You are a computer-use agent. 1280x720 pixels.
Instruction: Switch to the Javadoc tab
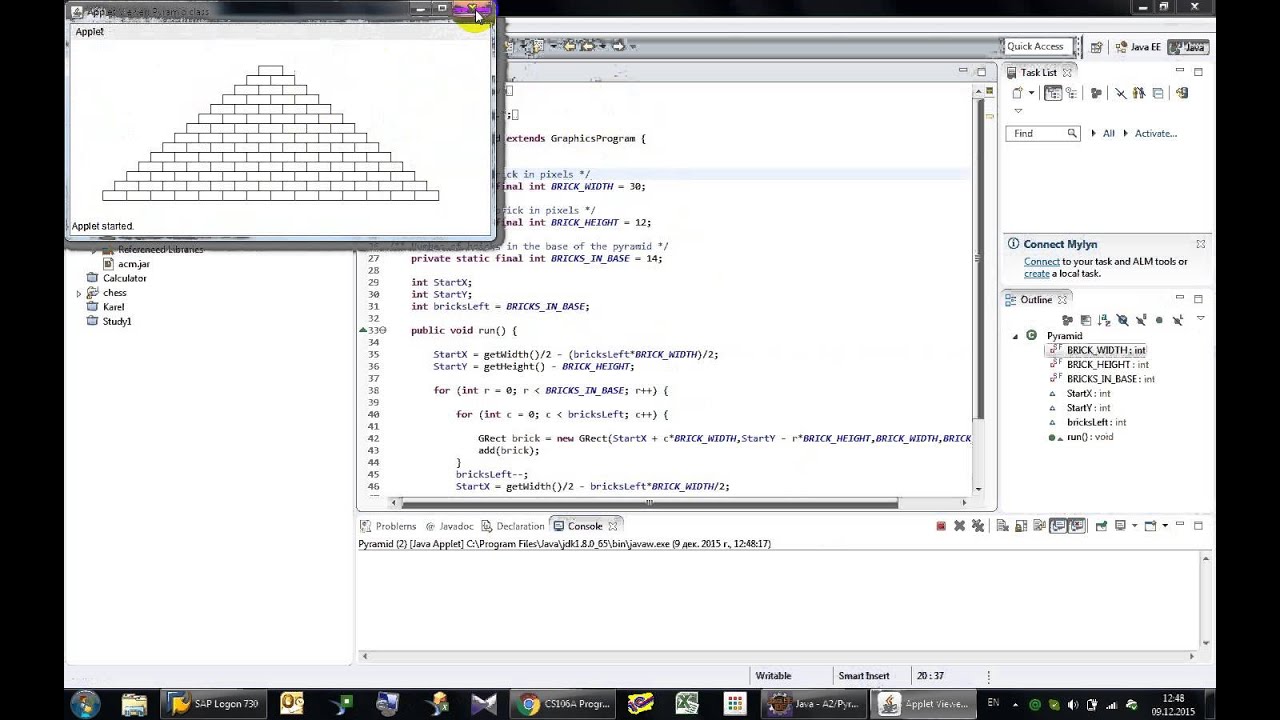pyautogui.click(x=449, y=526)
